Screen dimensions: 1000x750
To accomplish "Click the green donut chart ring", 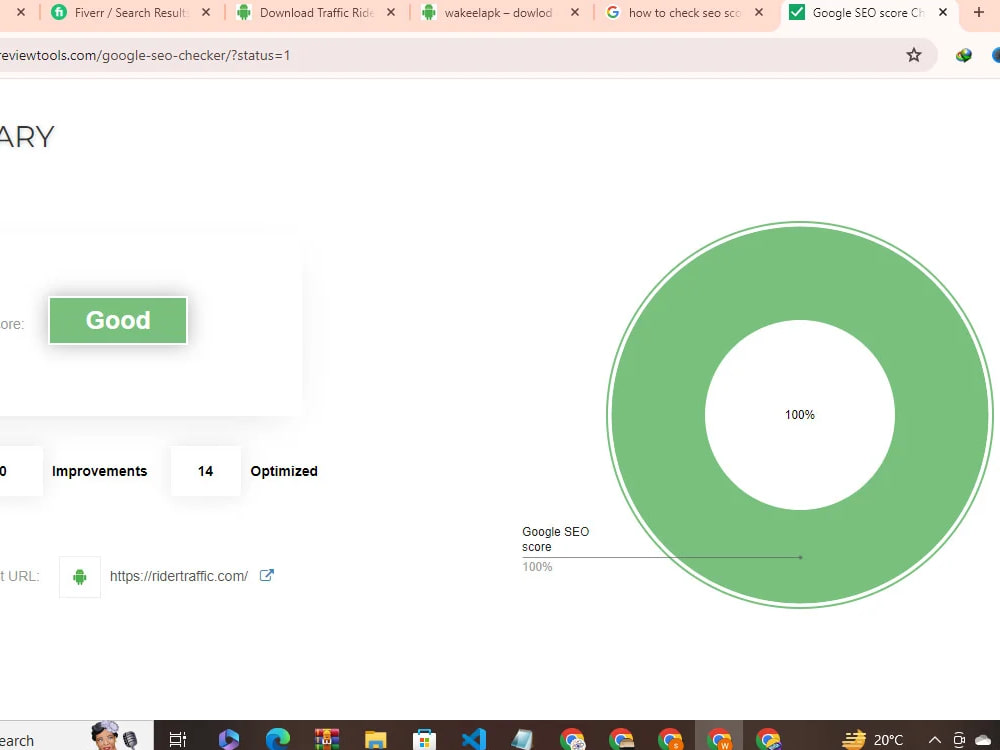I will [800, 272].
